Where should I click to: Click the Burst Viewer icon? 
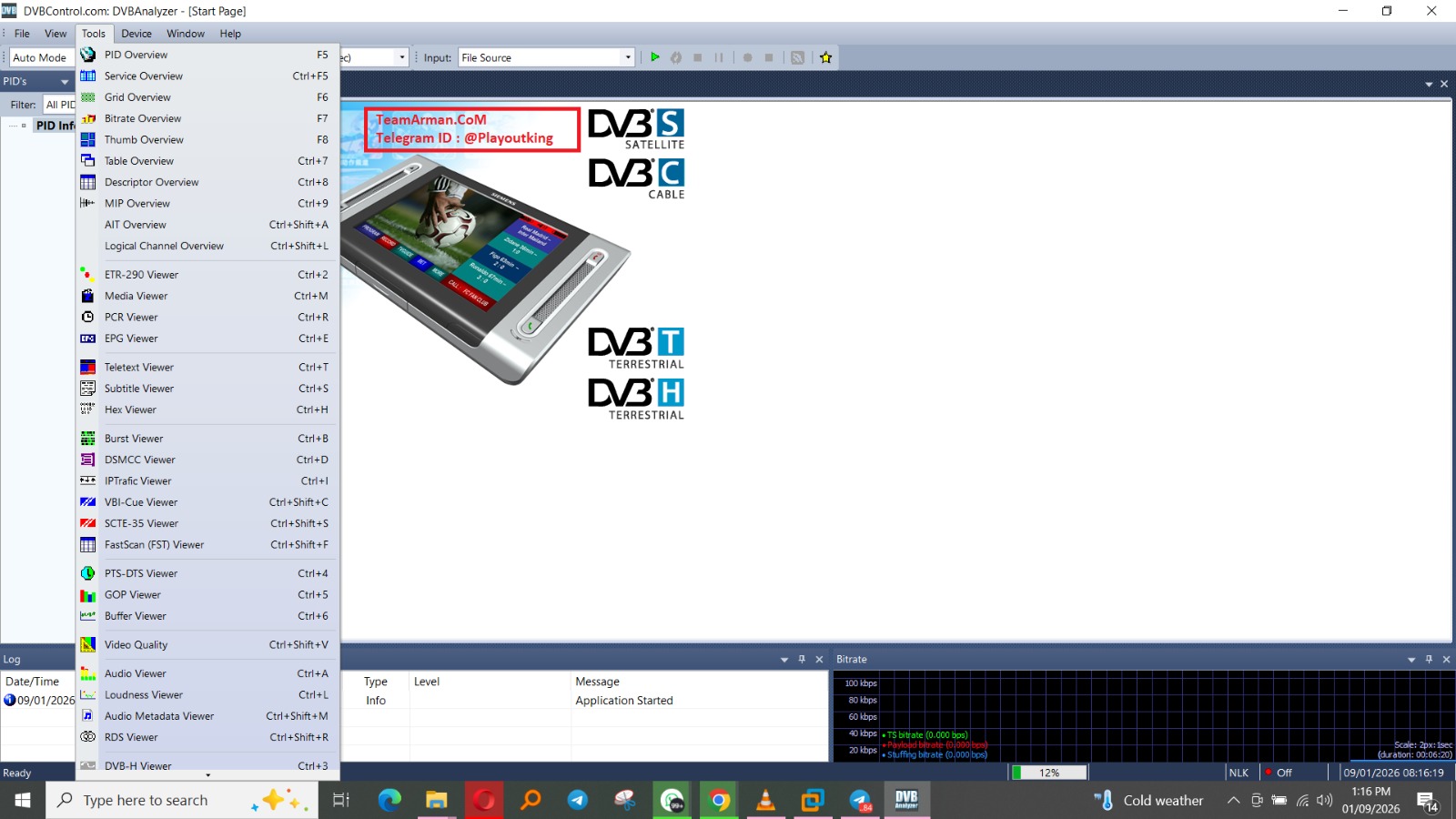pos(88,439)
